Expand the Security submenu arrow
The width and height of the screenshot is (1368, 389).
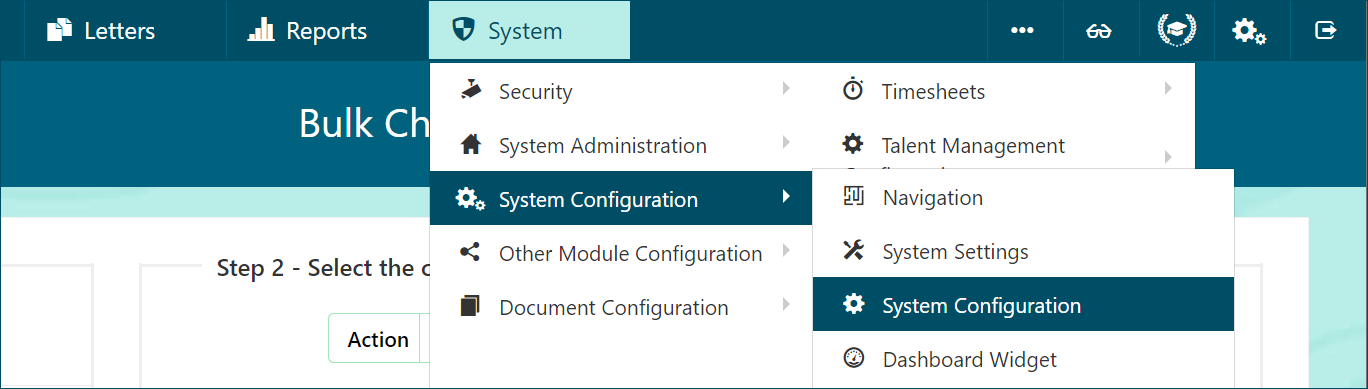tap(786, 89)
